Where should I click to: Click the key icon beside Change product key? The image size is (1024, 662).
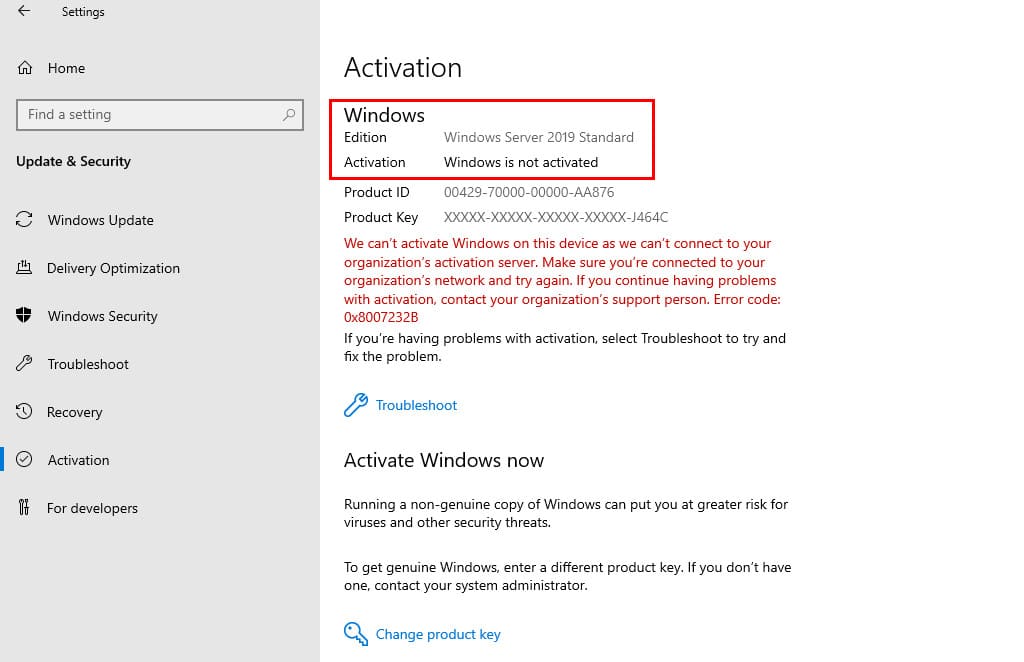pos(356,633)
